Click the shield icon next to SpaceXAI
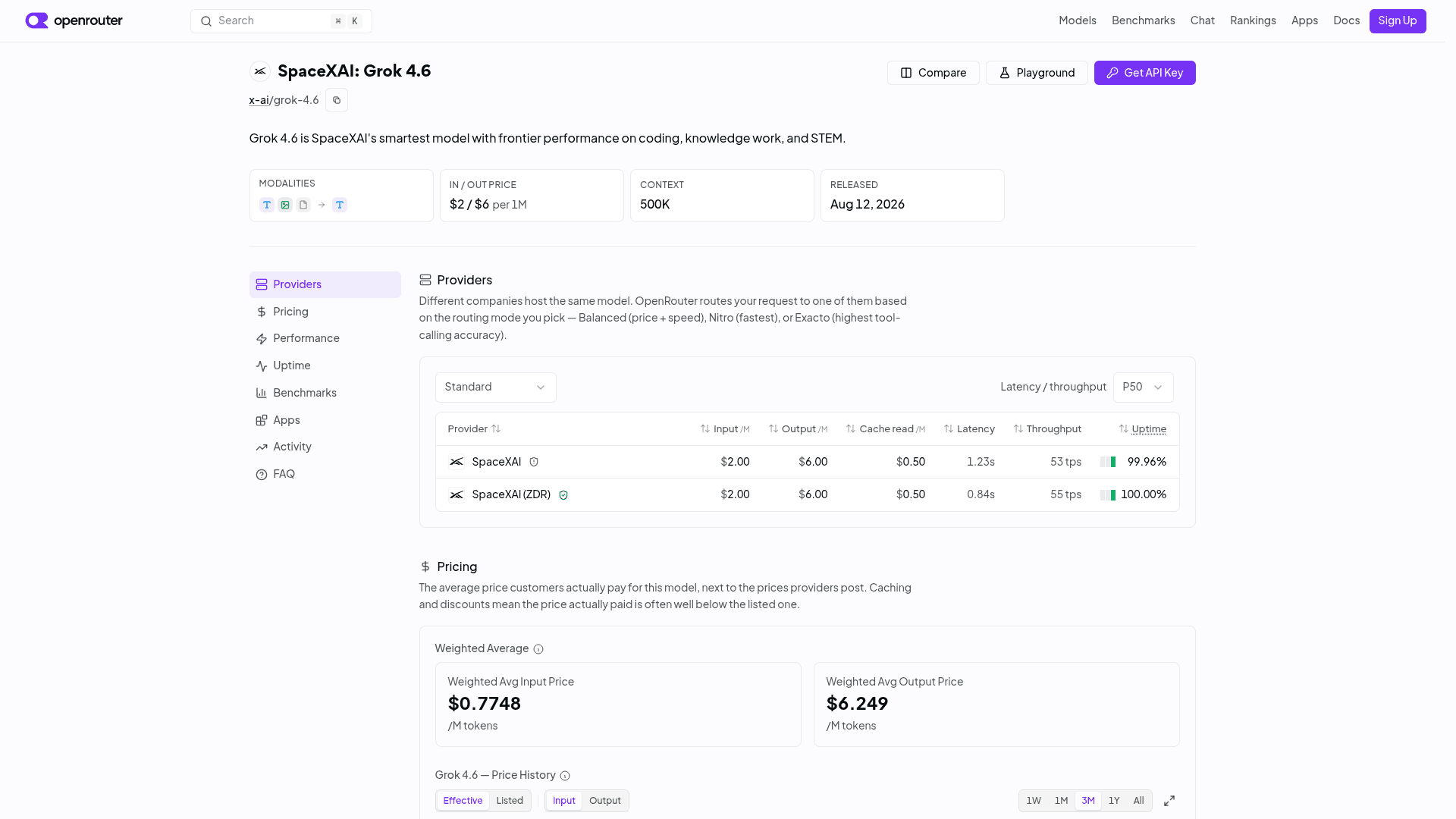 coord(534,462)
